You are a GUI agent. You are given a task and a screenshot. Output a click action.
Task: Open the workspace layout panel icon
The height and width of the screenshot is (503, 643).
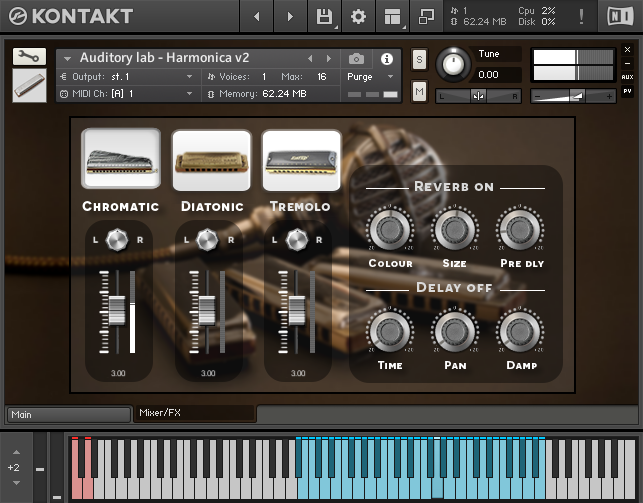[392, 16]
